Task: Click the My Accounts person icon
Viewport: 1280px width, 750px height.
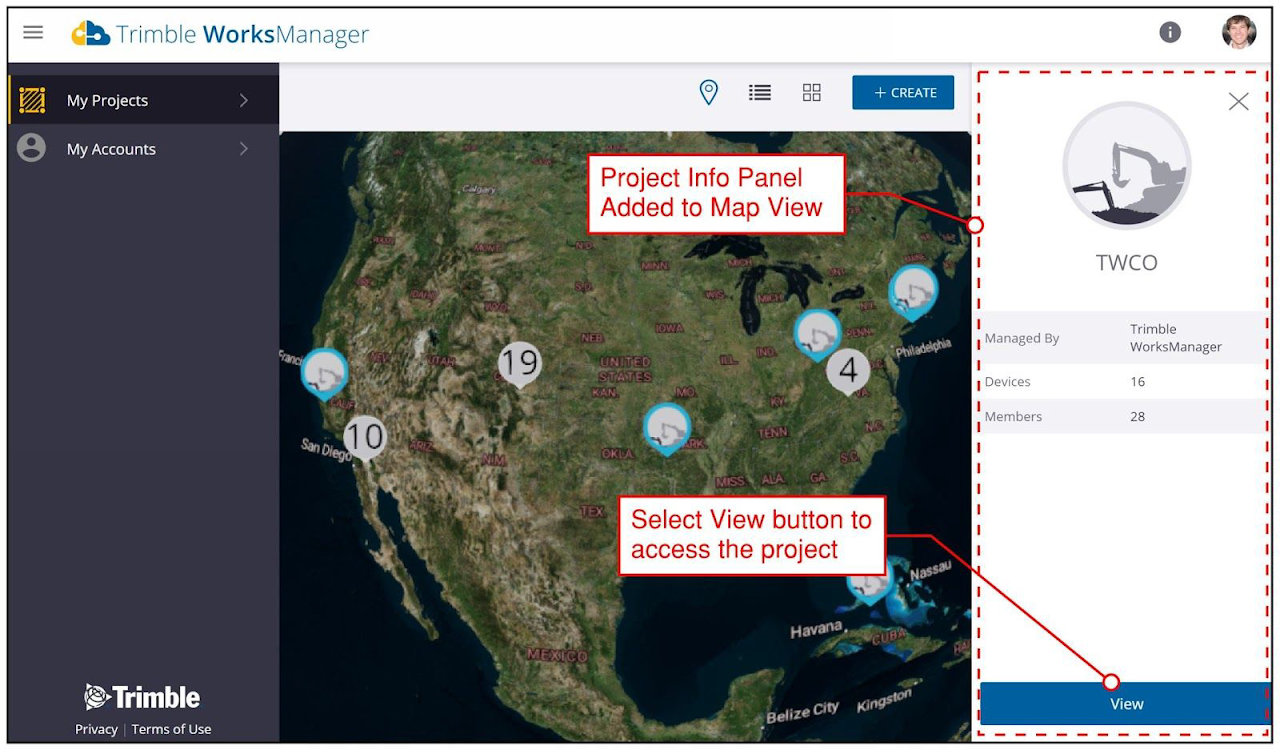Action: click(32, 149)
